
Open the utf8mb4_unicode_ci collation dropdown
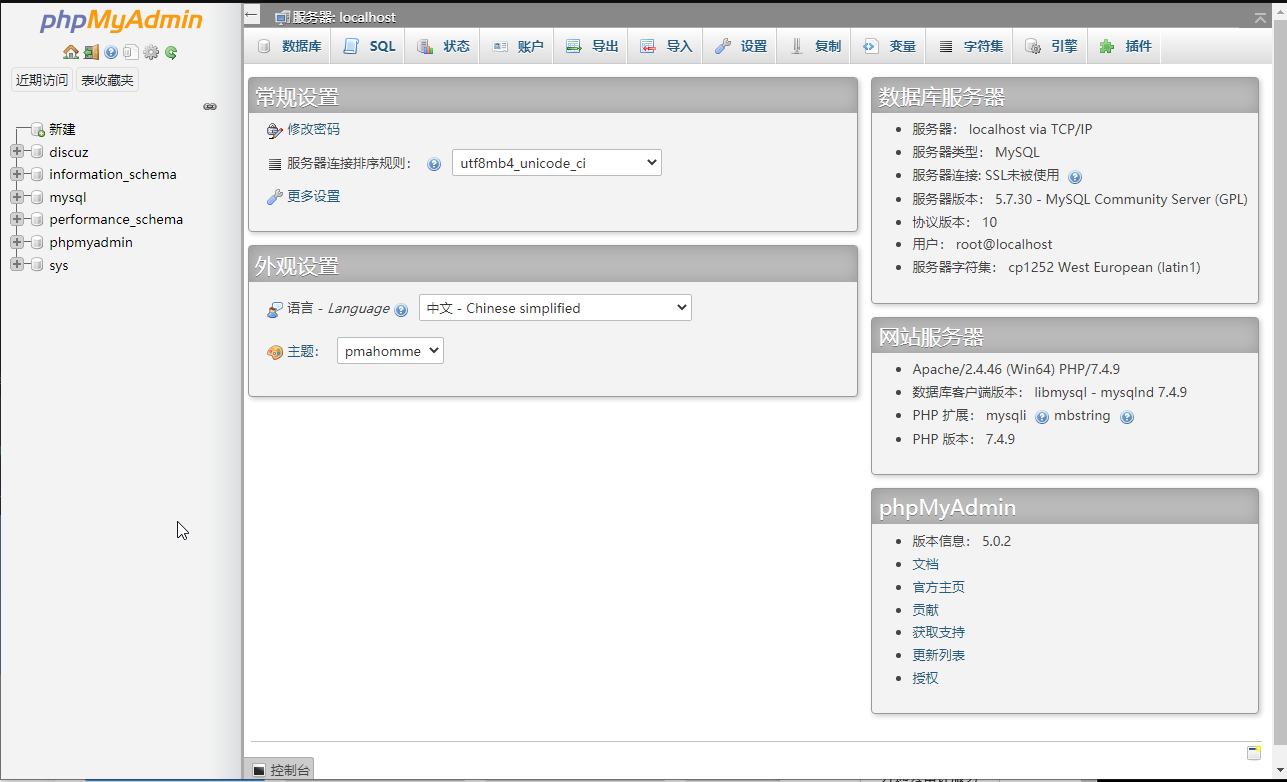click(557, 162)
